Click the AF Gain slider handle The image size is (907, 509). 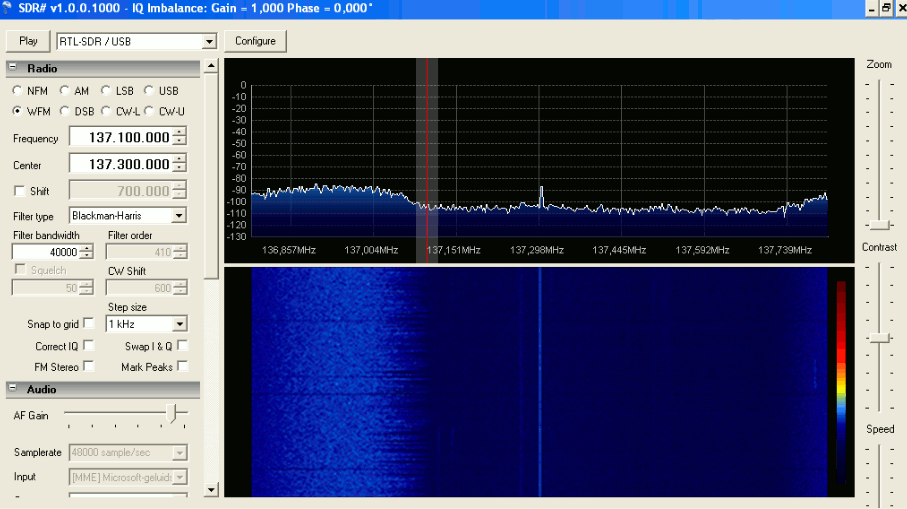coord(174,413)
